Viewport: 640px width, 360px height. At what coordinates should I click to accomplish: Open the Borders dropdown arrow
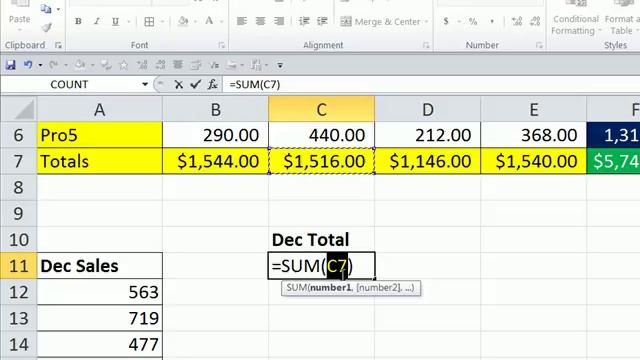(x=162, y=22)
